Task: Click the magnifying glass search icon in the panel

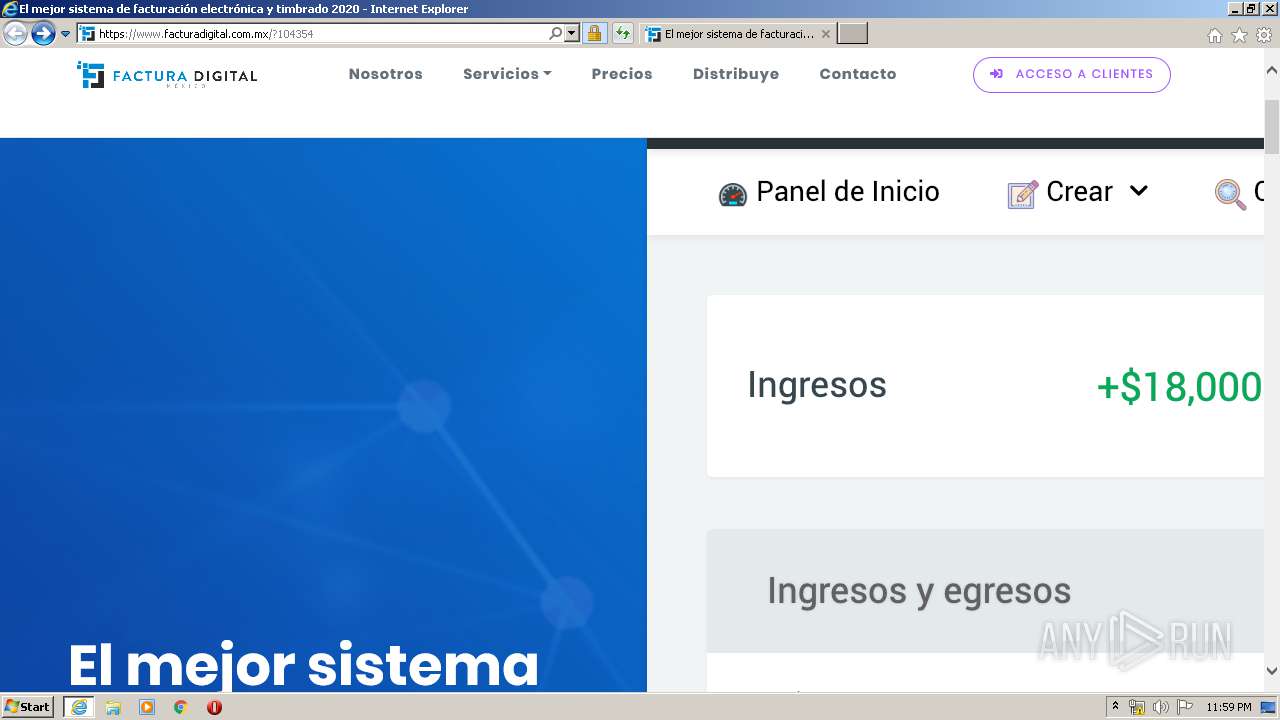Action: [1230, 194]
